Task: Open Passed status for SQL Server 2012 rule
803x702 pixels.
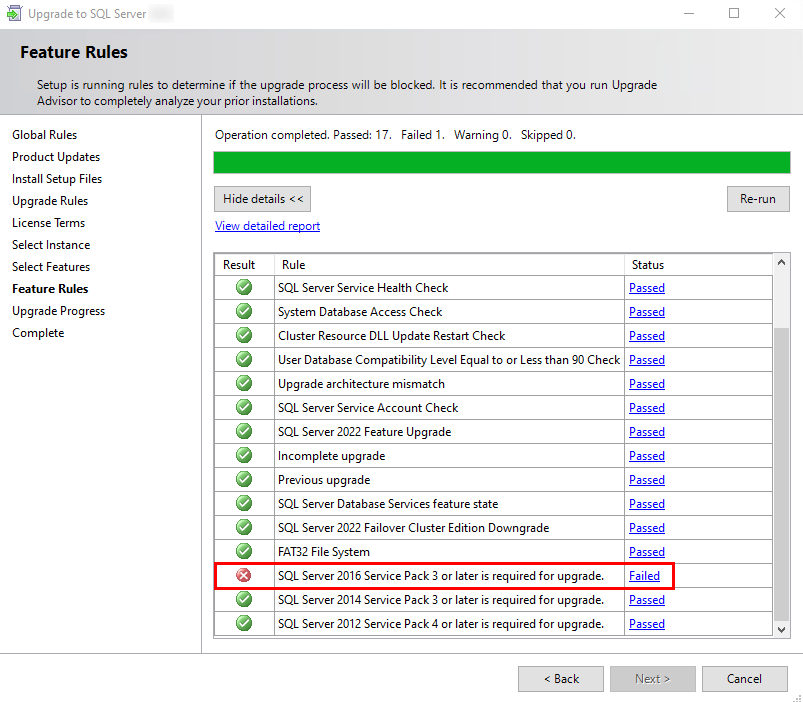Action: click(x=647, y=624)
